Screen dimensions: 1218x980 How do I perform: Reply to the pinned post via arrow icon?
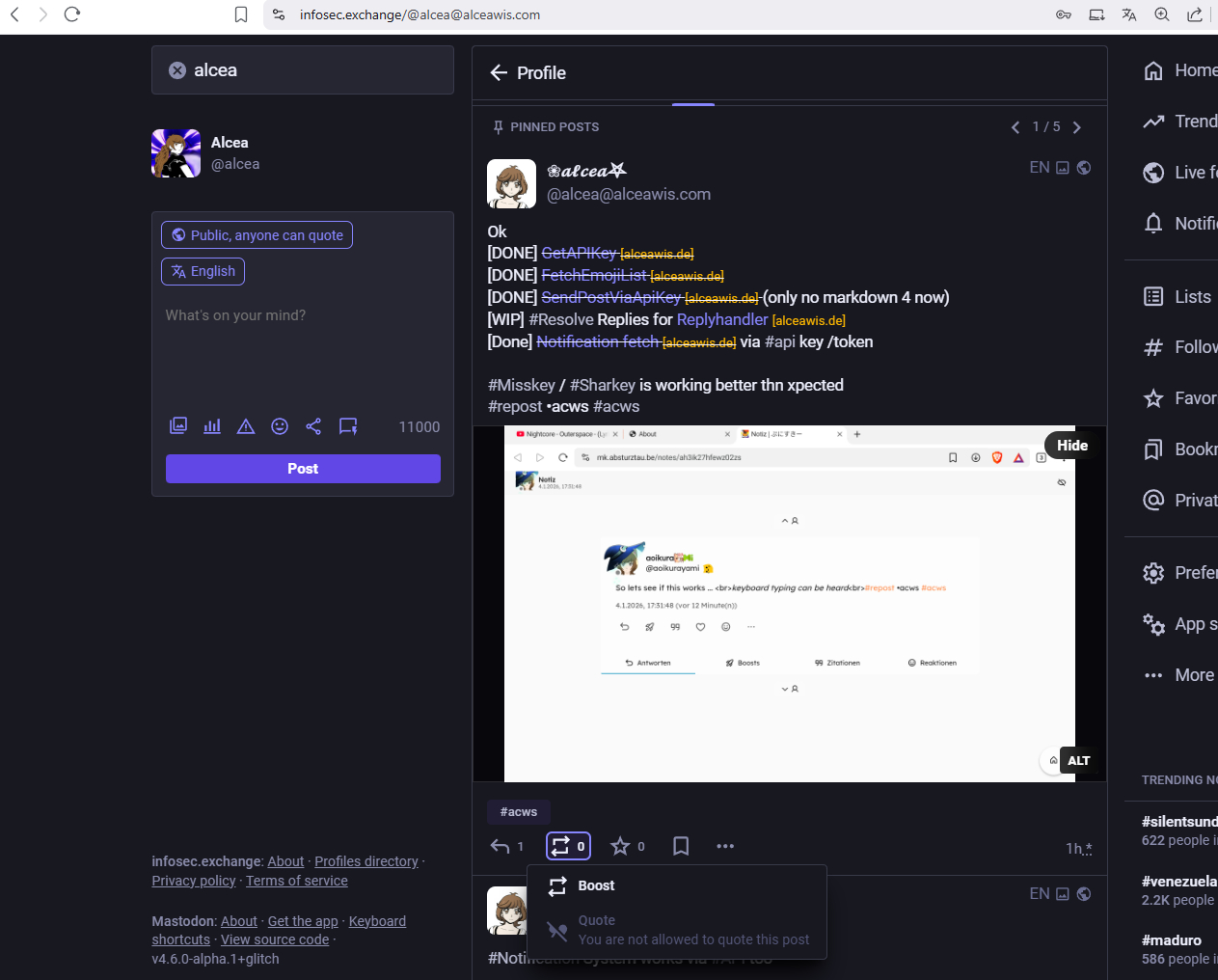(501, 846)
